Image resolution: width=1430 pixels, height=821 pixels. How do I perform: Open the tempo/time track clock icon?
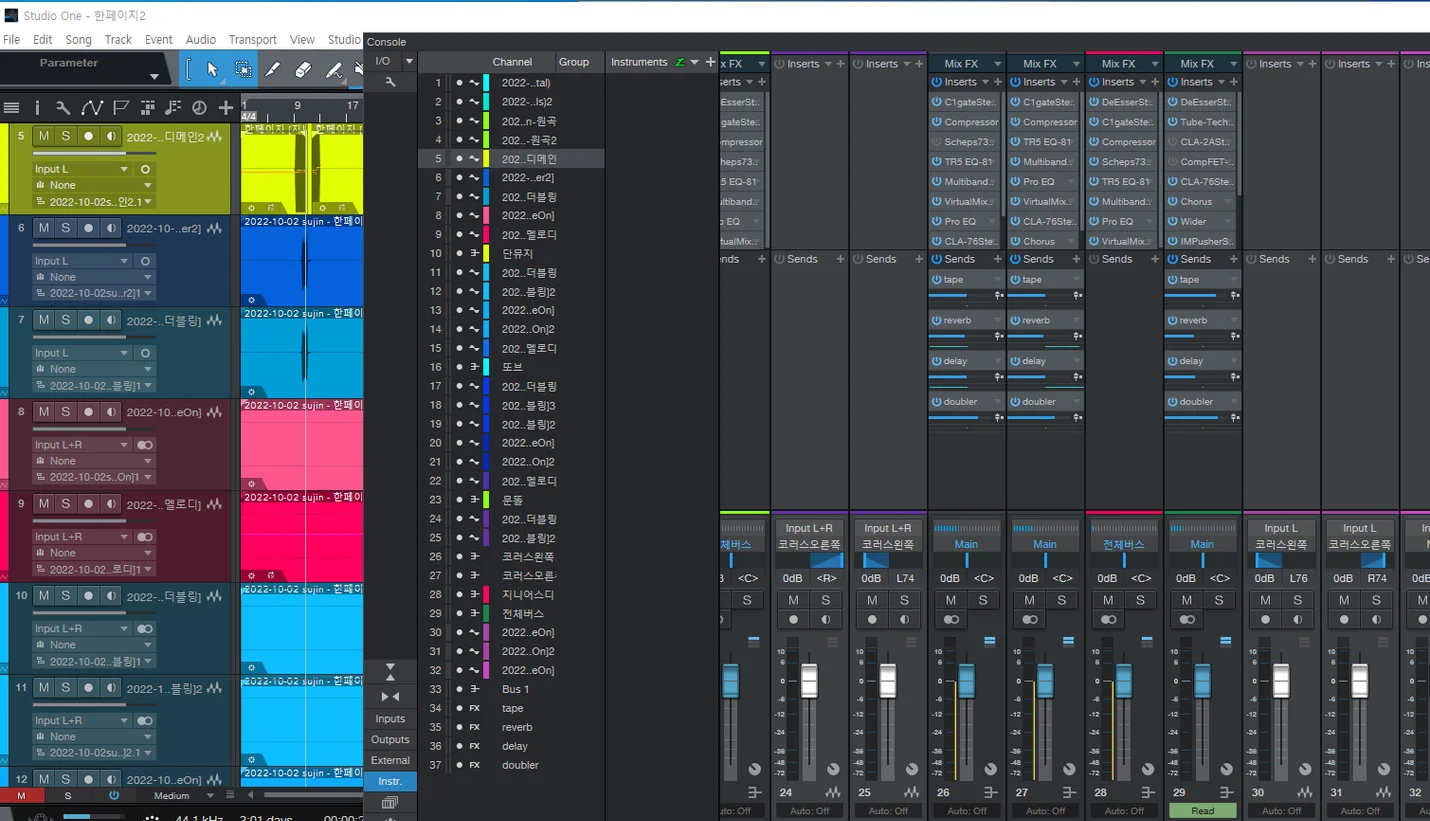pos(199,108)
